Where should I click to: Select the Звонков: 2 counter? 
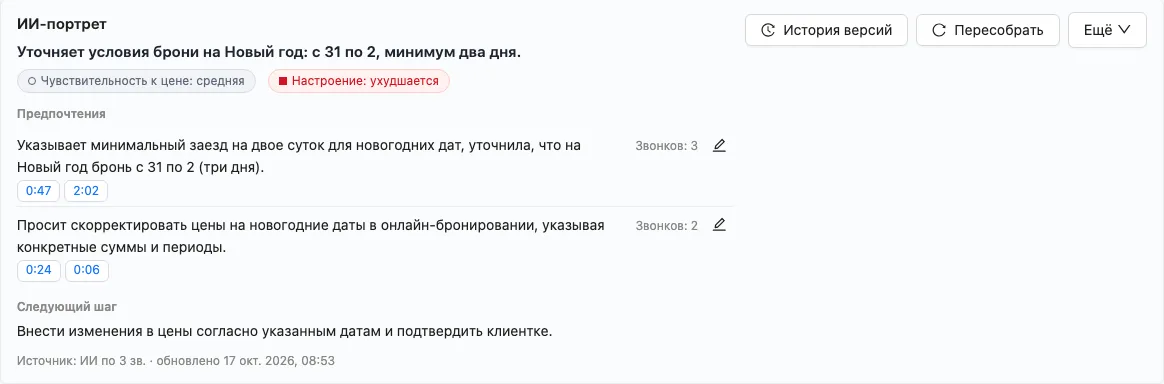pos(666,226)
